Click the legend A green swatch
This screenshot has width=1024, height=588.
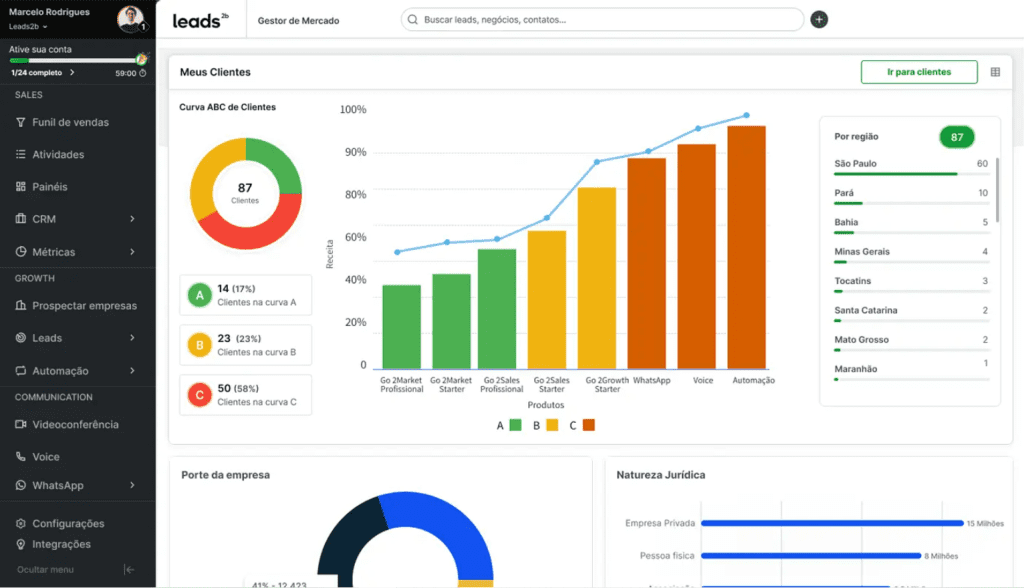pyautogui.click(x=515, y=425)
